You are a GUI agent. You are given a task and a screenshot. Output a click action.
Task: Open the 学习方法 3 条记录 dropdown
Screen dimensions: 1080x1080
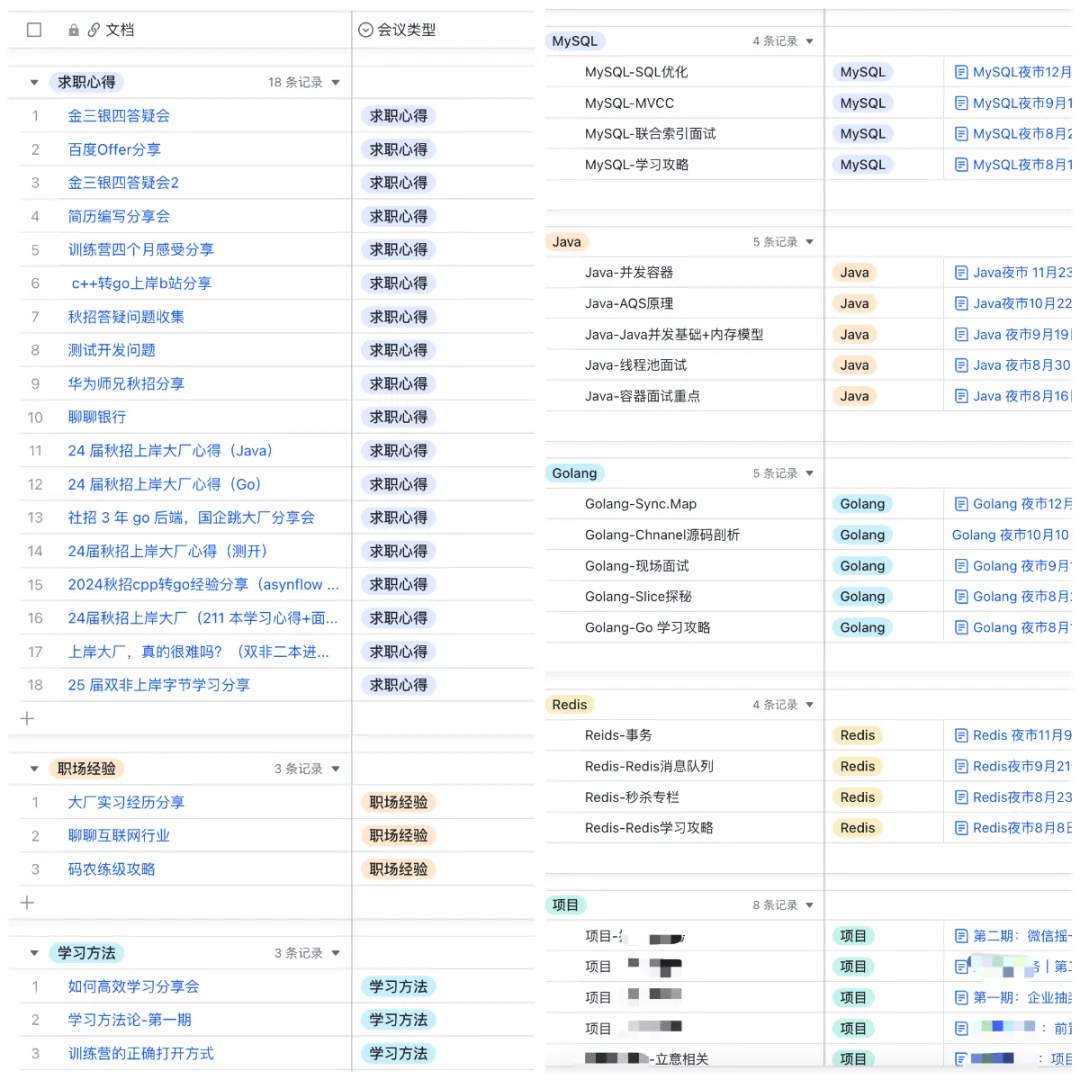335,953
